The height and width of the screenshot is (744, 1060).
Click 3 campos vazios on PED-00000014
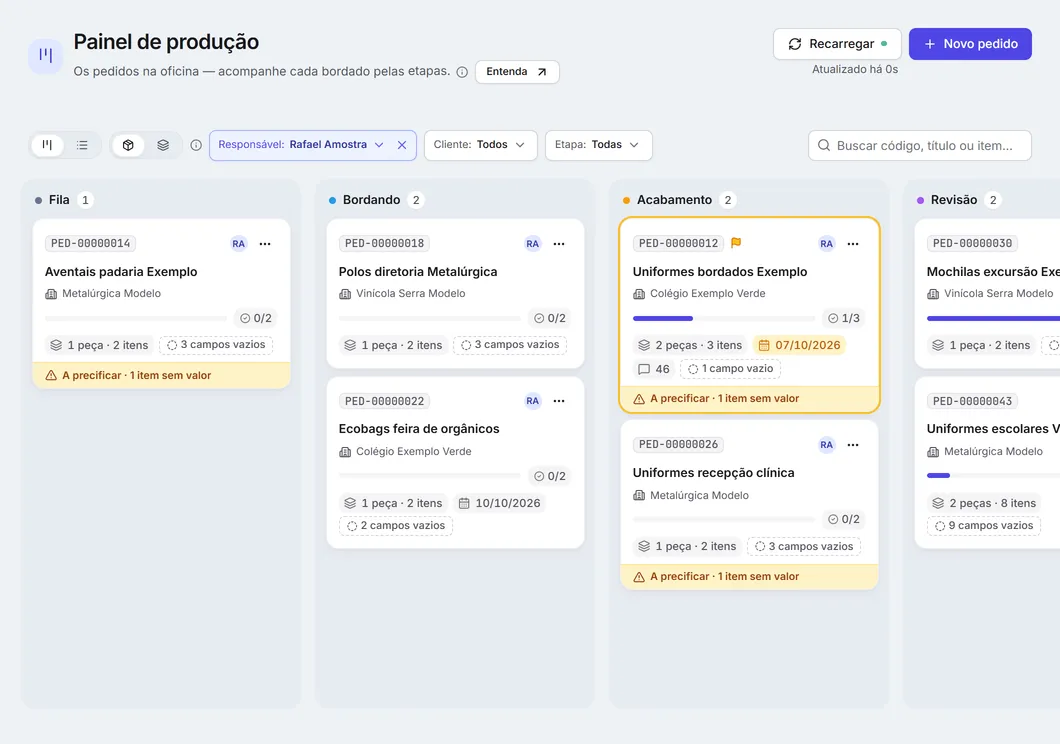(216, 345)
